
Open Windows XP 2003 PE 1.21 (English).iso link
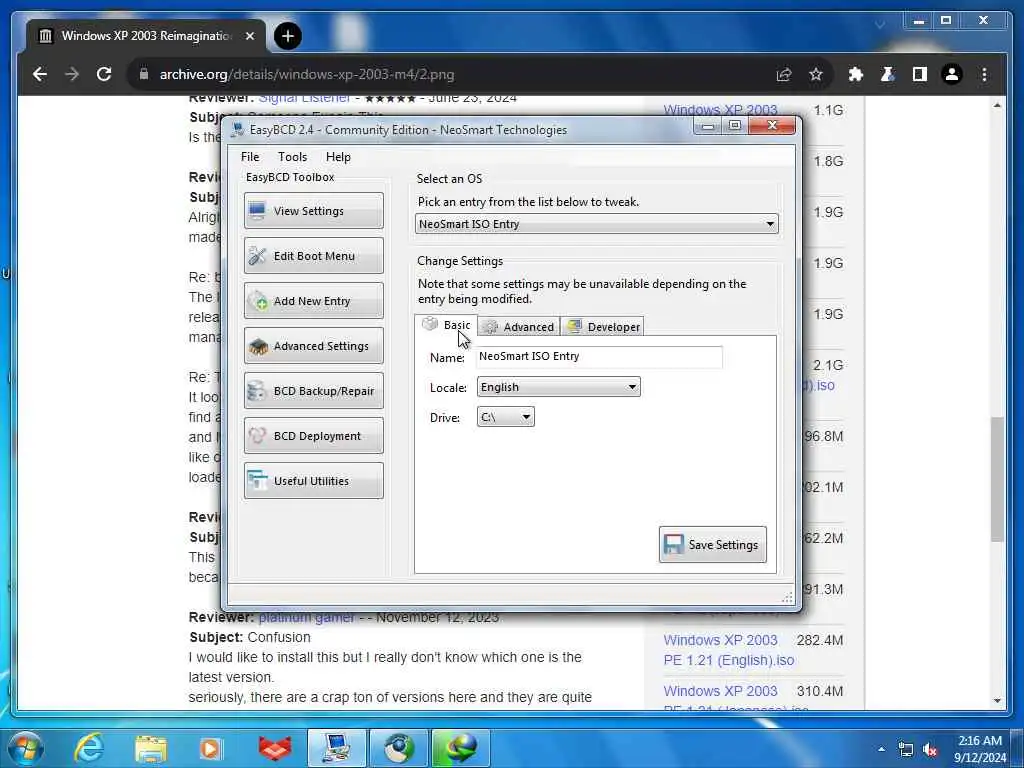pyautogui.click(x=728, y=650)
